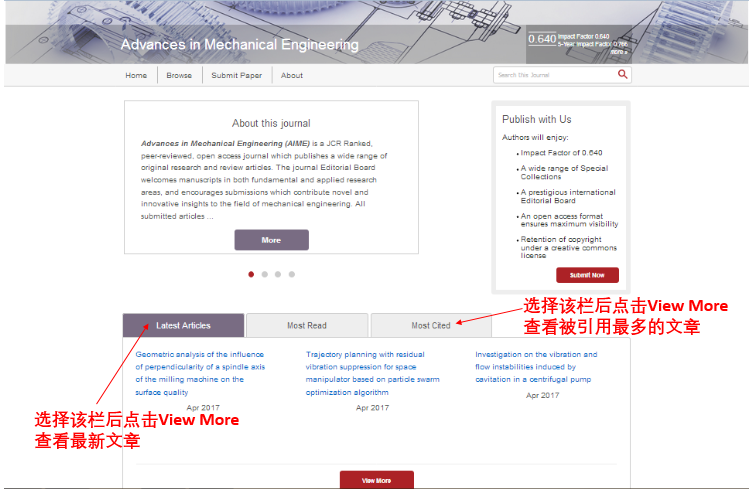The height and width of the screenshot is (489, 752).
Task: Open the About menu item
Action: click(x=292, y=76)
